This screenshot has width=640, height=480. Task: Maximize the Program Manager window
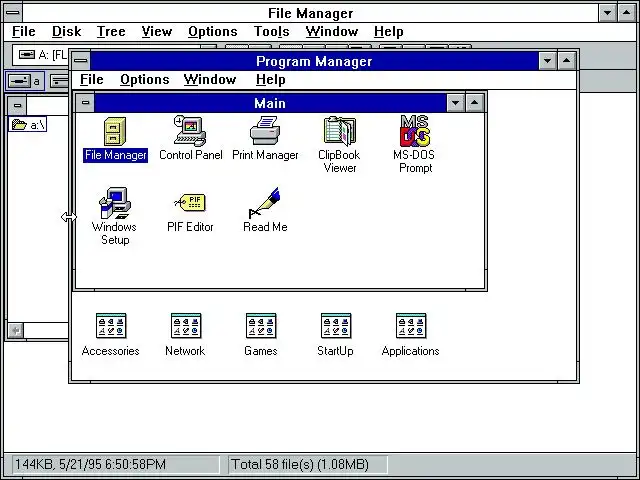(x=567, y=61)
